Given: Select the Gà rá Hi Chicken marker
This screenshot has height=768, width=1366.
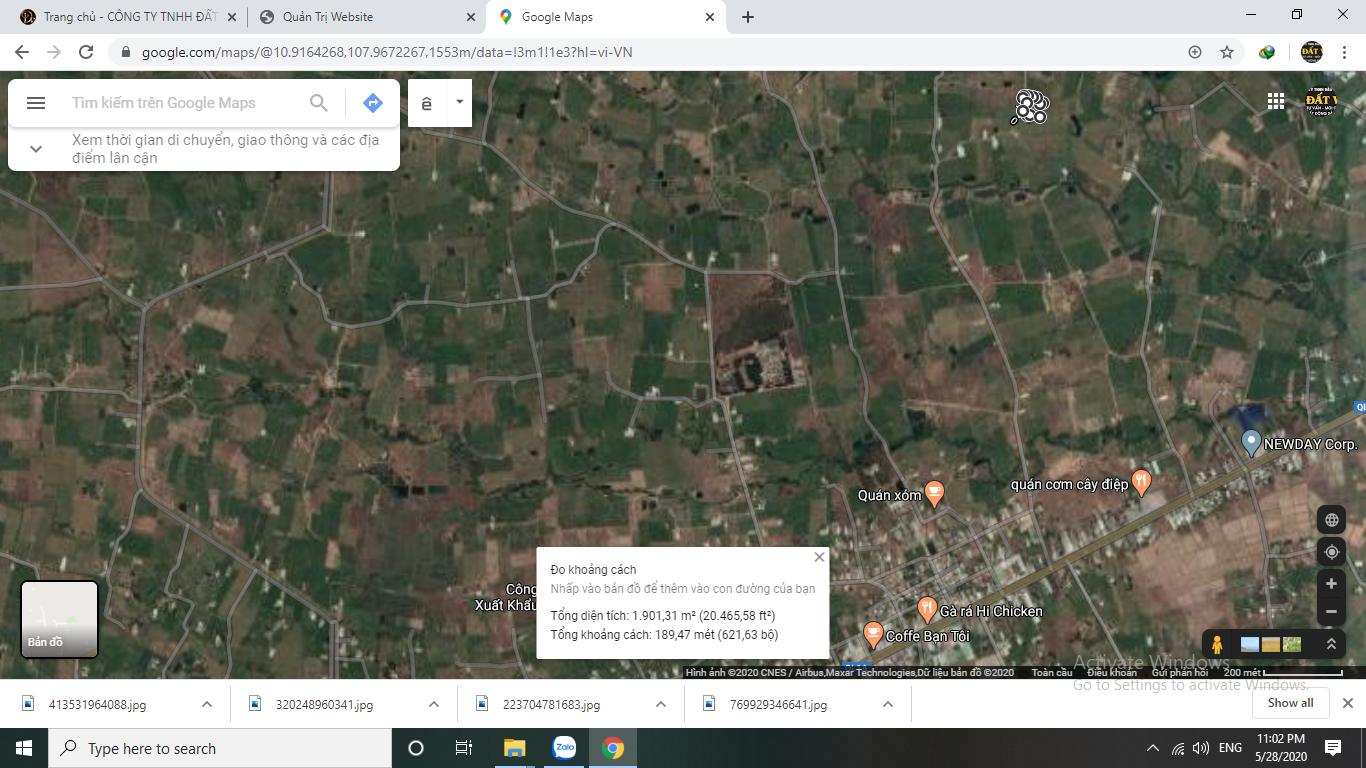Looking at the screenshot, I should click(927, 610).
